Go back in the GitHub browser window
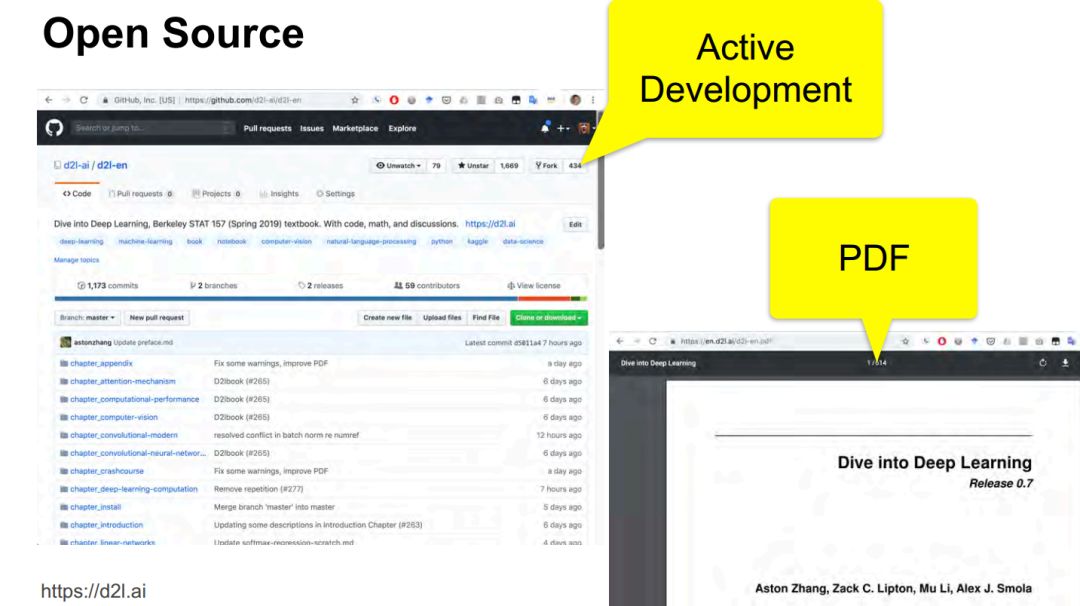Viewport: 1080px width, 606px height. pyautogui.click(x=48, y=100)
